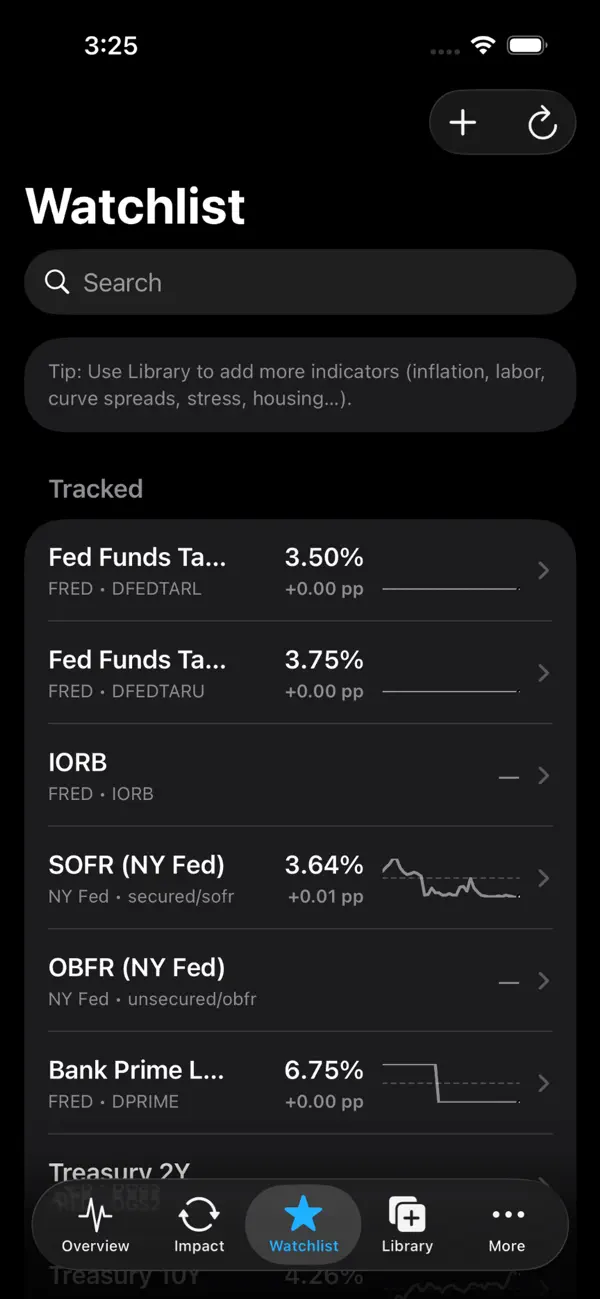The width and height of the screenshot is (600, 1299).
Task: Expand the Bank Prime Loan chevron
Action: point(543,1083)
